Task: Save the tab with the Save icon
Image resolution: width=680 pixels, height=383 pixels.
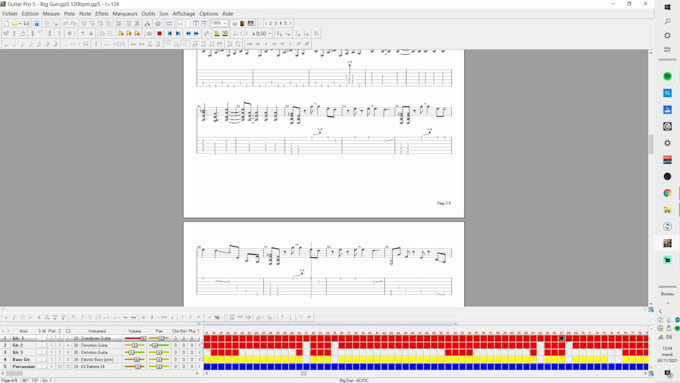Action: tap(26, 23)
